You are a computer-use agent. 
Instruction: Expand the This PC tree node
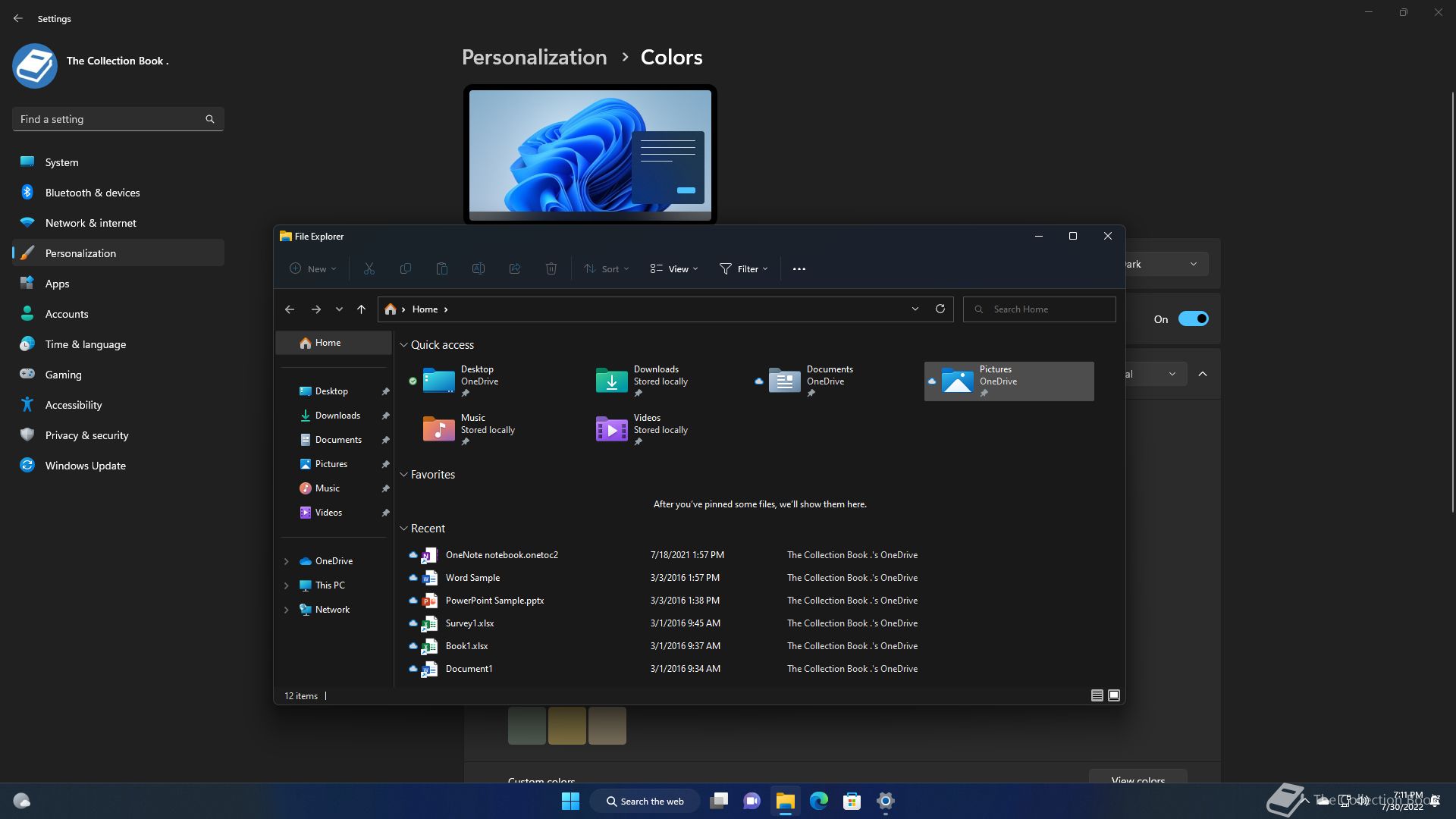pos(287,585)
